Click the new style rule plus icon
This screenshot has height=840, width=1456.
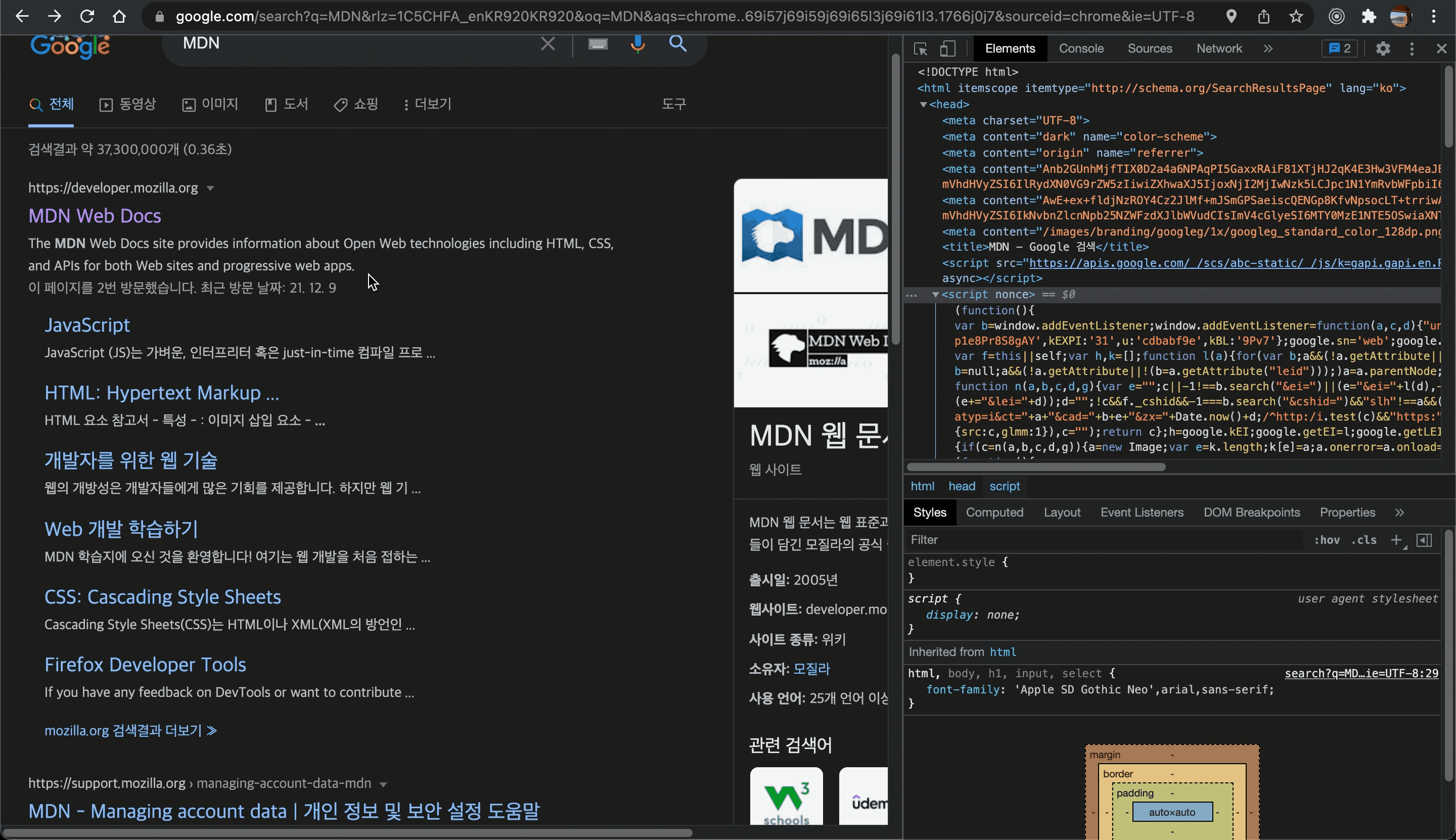click(x=1396, y=540)
